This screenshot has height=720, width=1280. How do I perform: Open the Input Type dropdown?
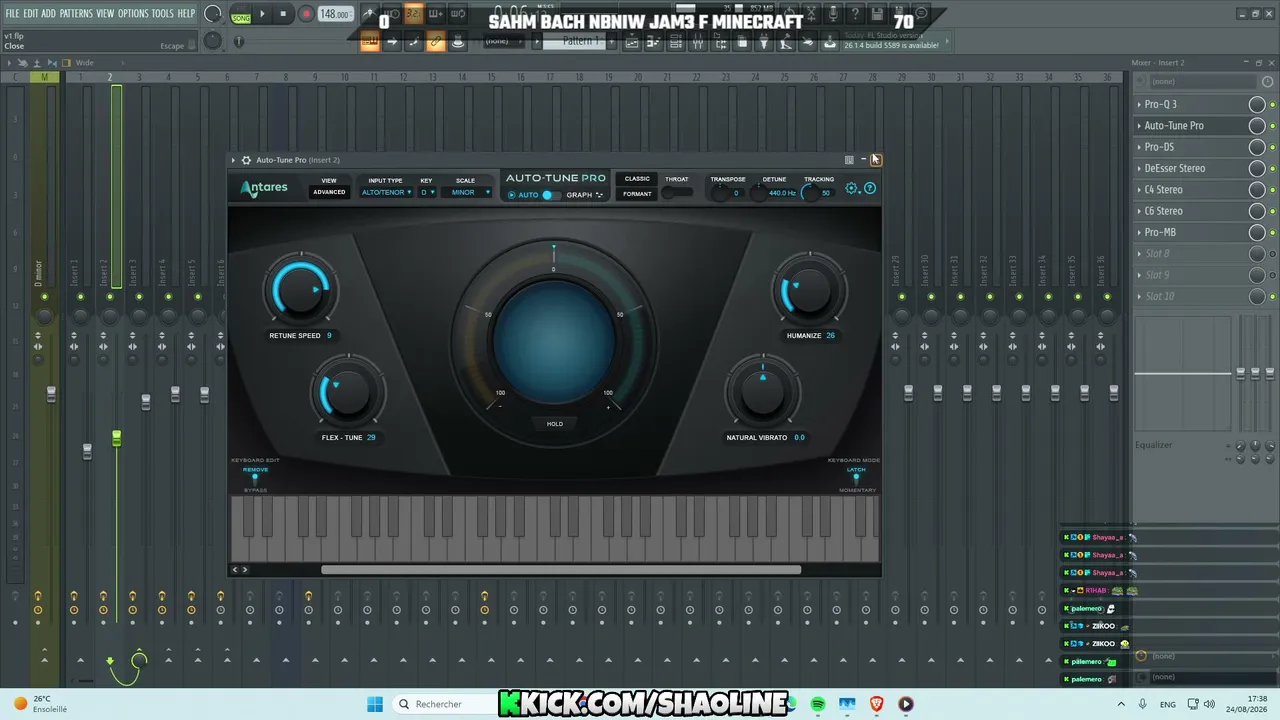pos(386,192)
